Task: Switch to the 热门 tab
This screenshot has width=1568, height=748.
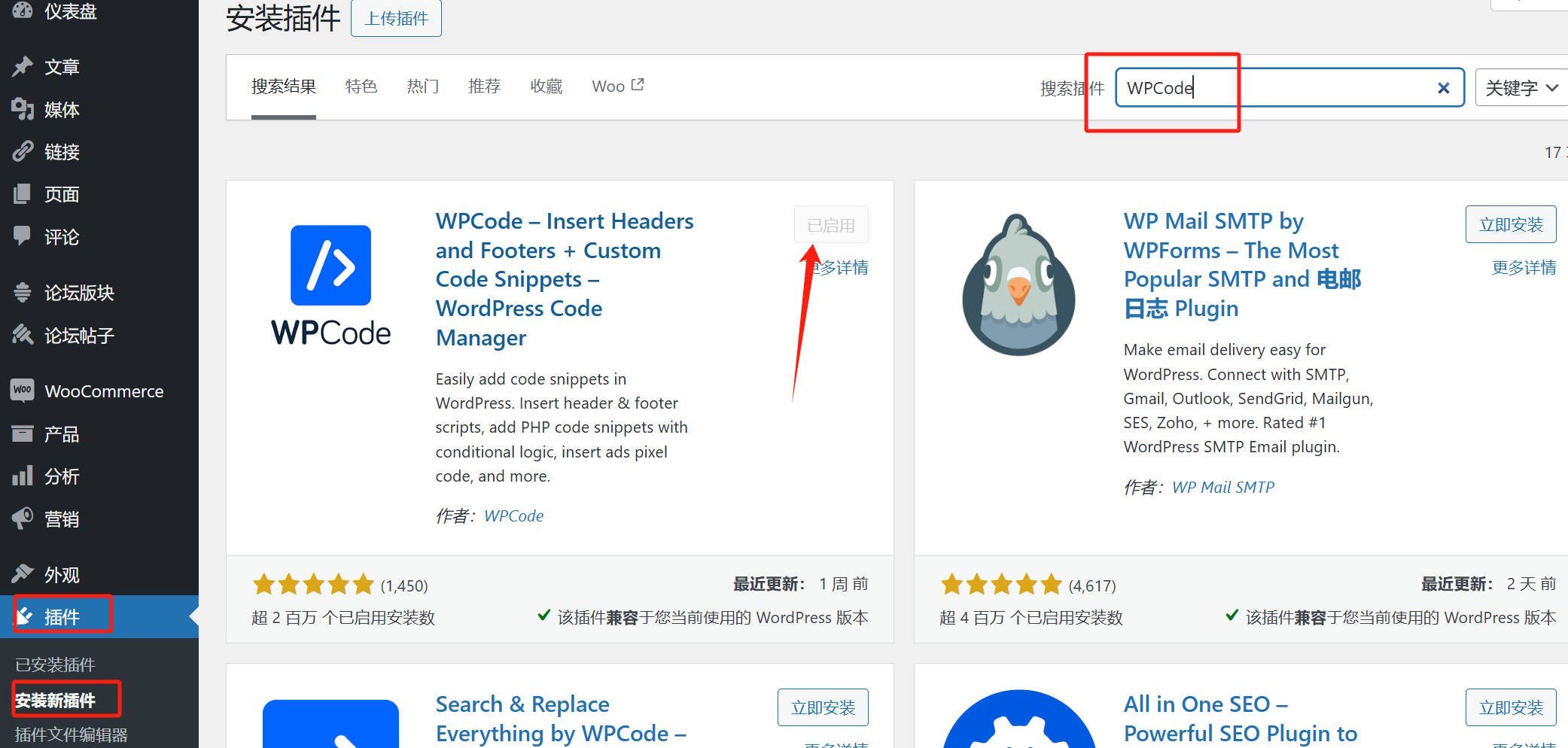Action: point(422,87)
